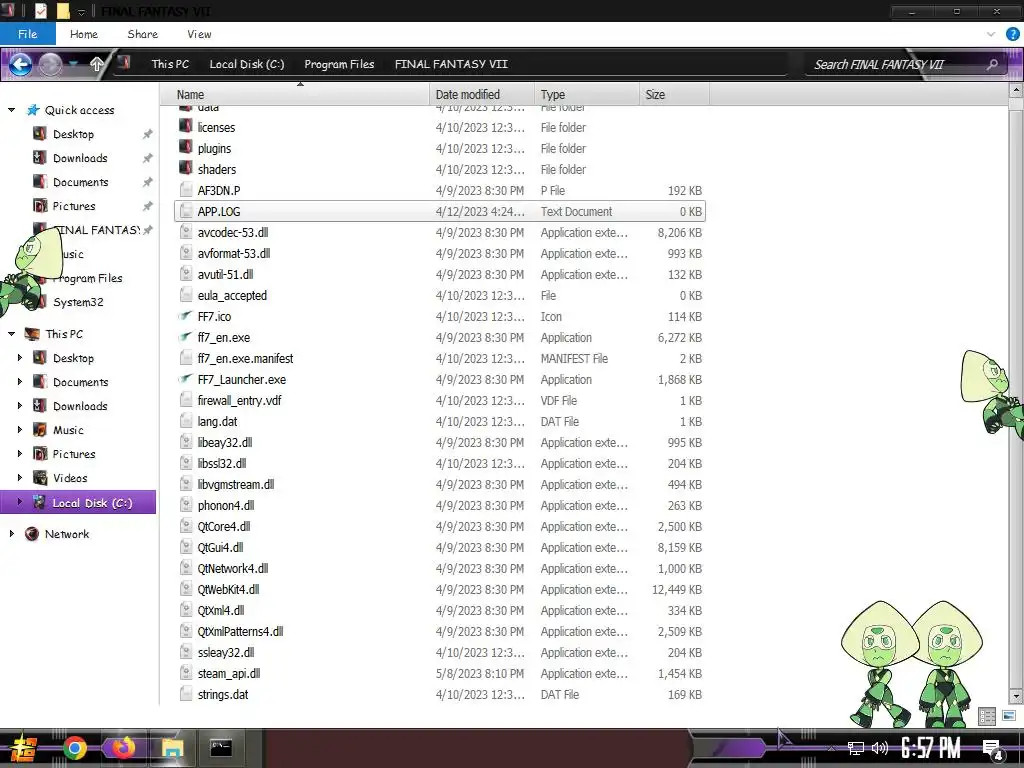Open the View ribbon tab

199,34
